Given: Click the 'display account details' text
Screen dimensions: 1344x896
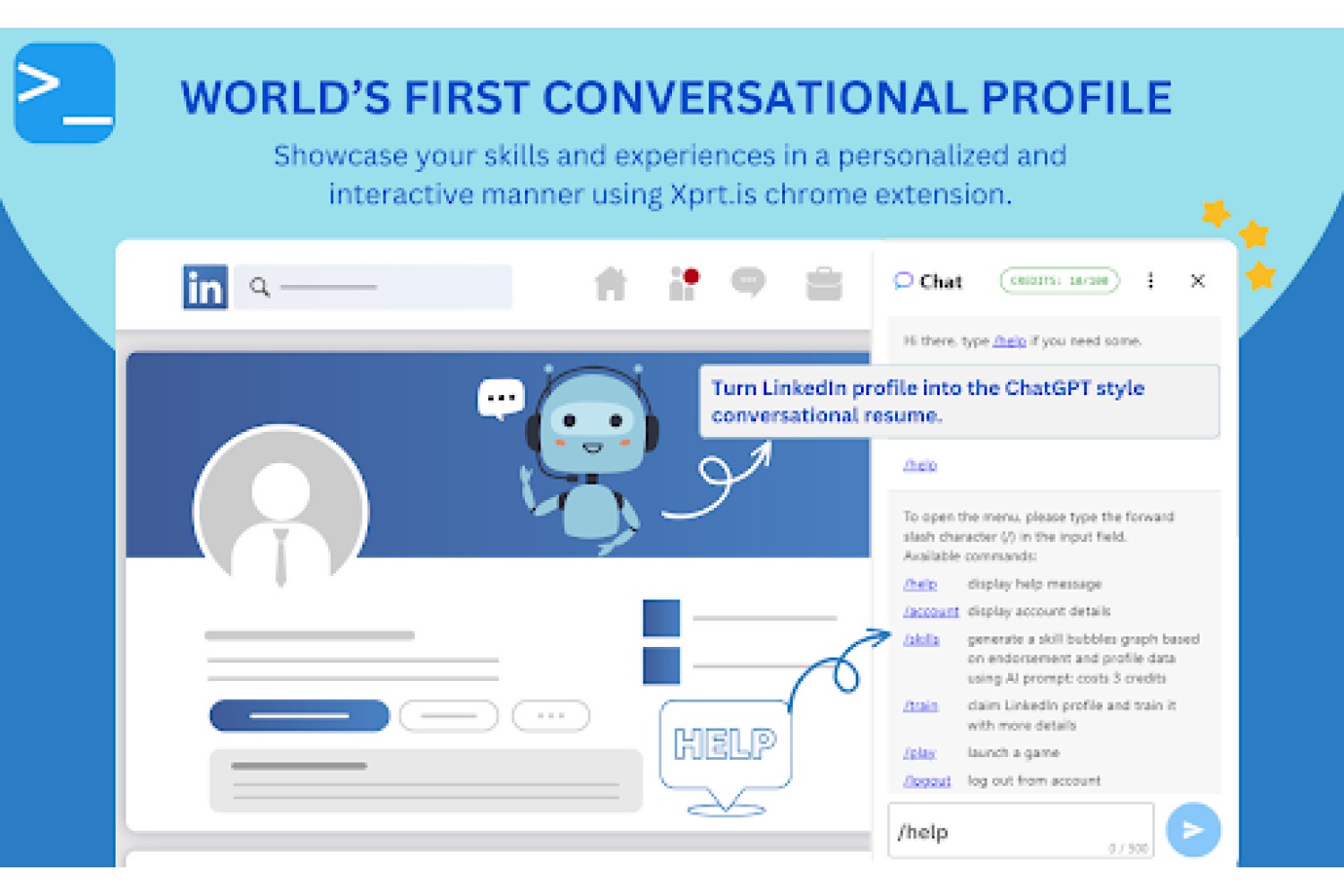Looking at the screenshot, I should (x=1039, y=611).
